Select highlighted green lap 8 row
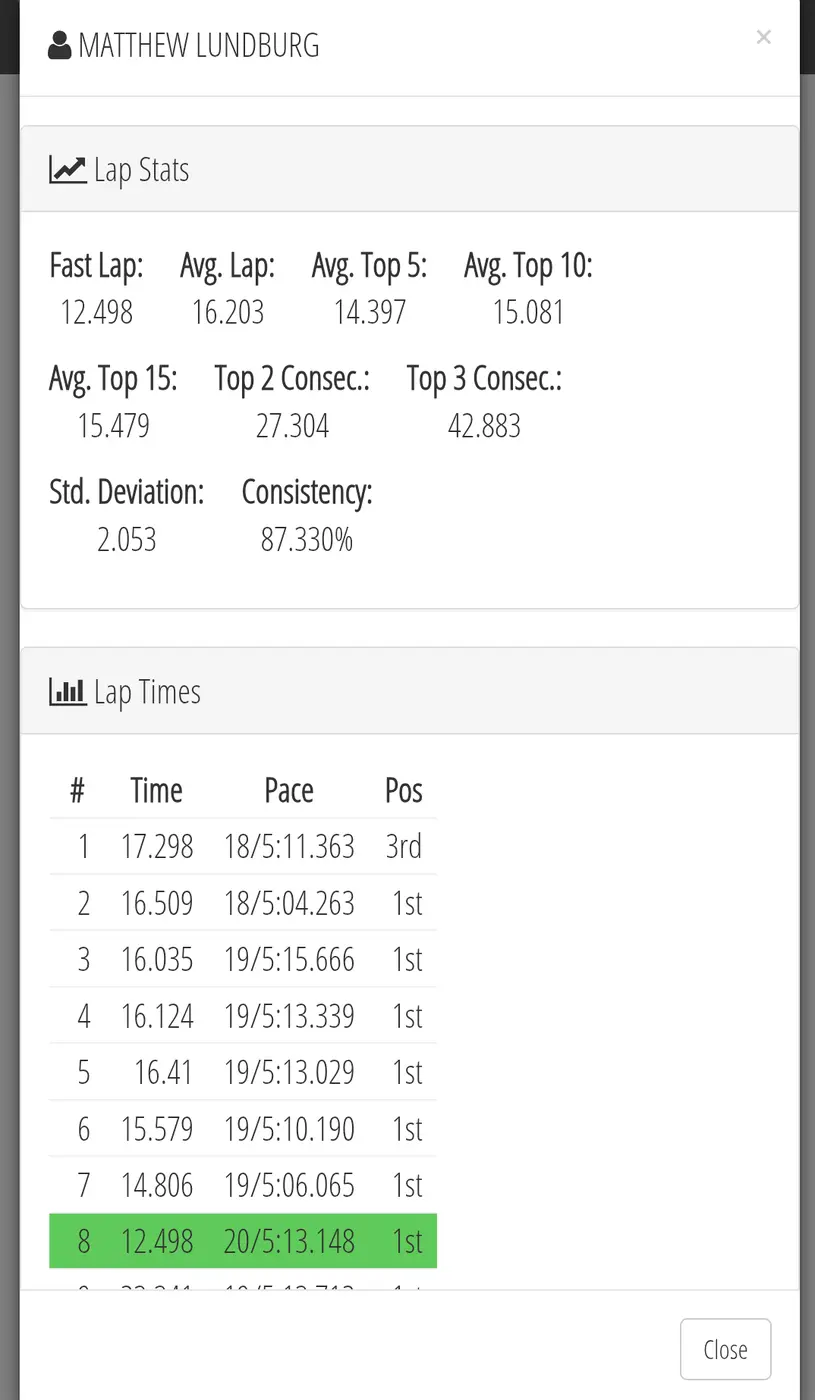The height and width of the screenshot is (1400, 815). pyautogui.click(x=243, y=1241)
